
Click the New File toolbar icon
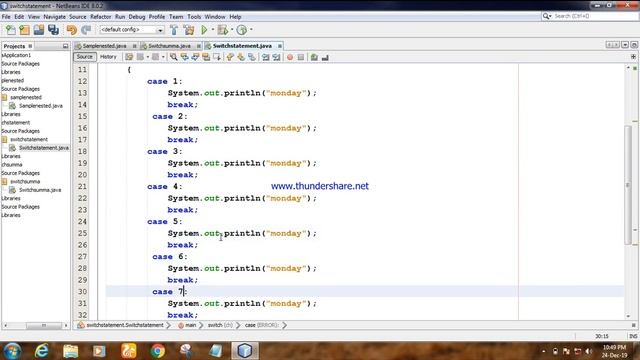[x=11, y=30]
